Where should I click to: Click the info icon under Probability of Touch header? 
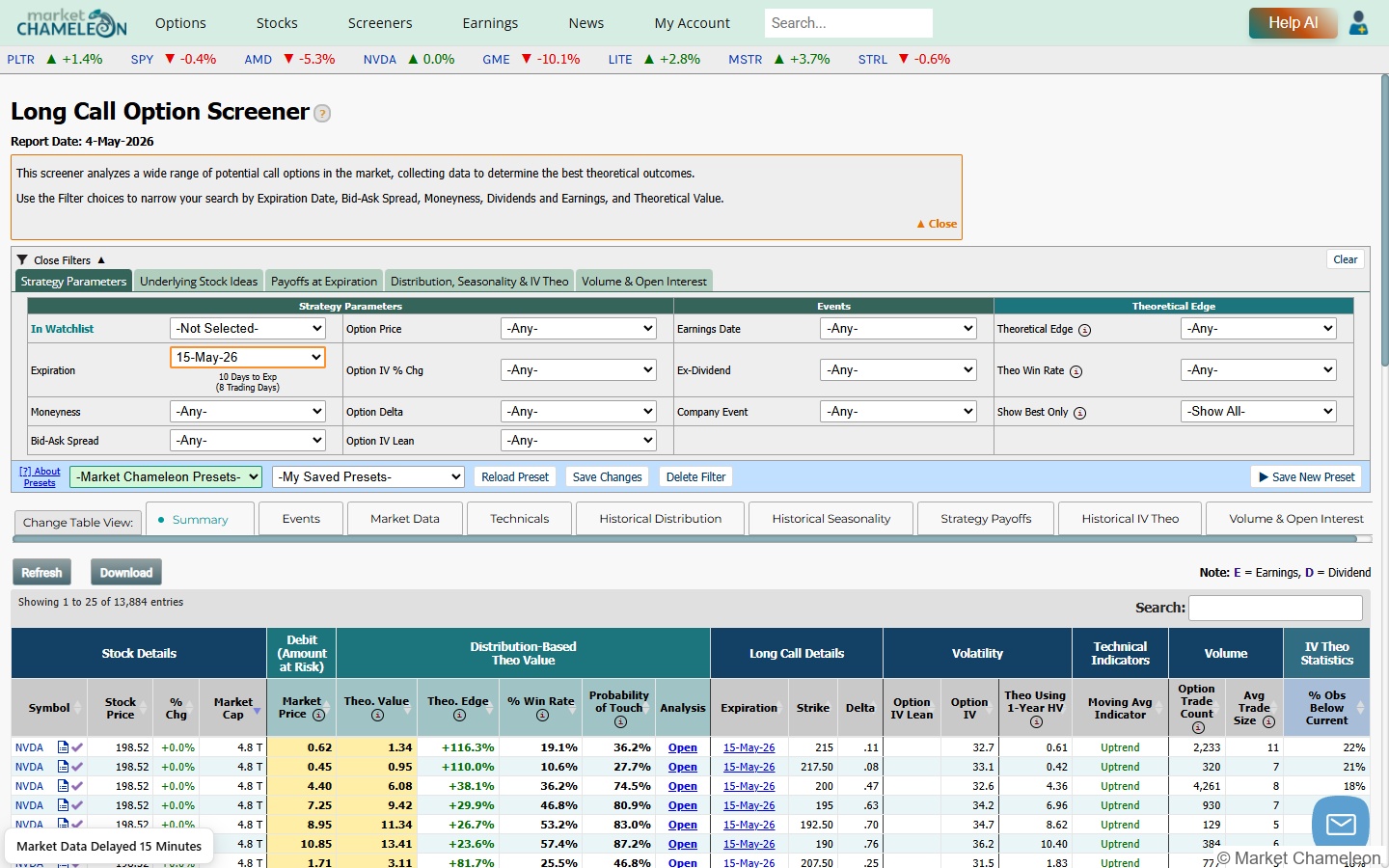(620, 721)
